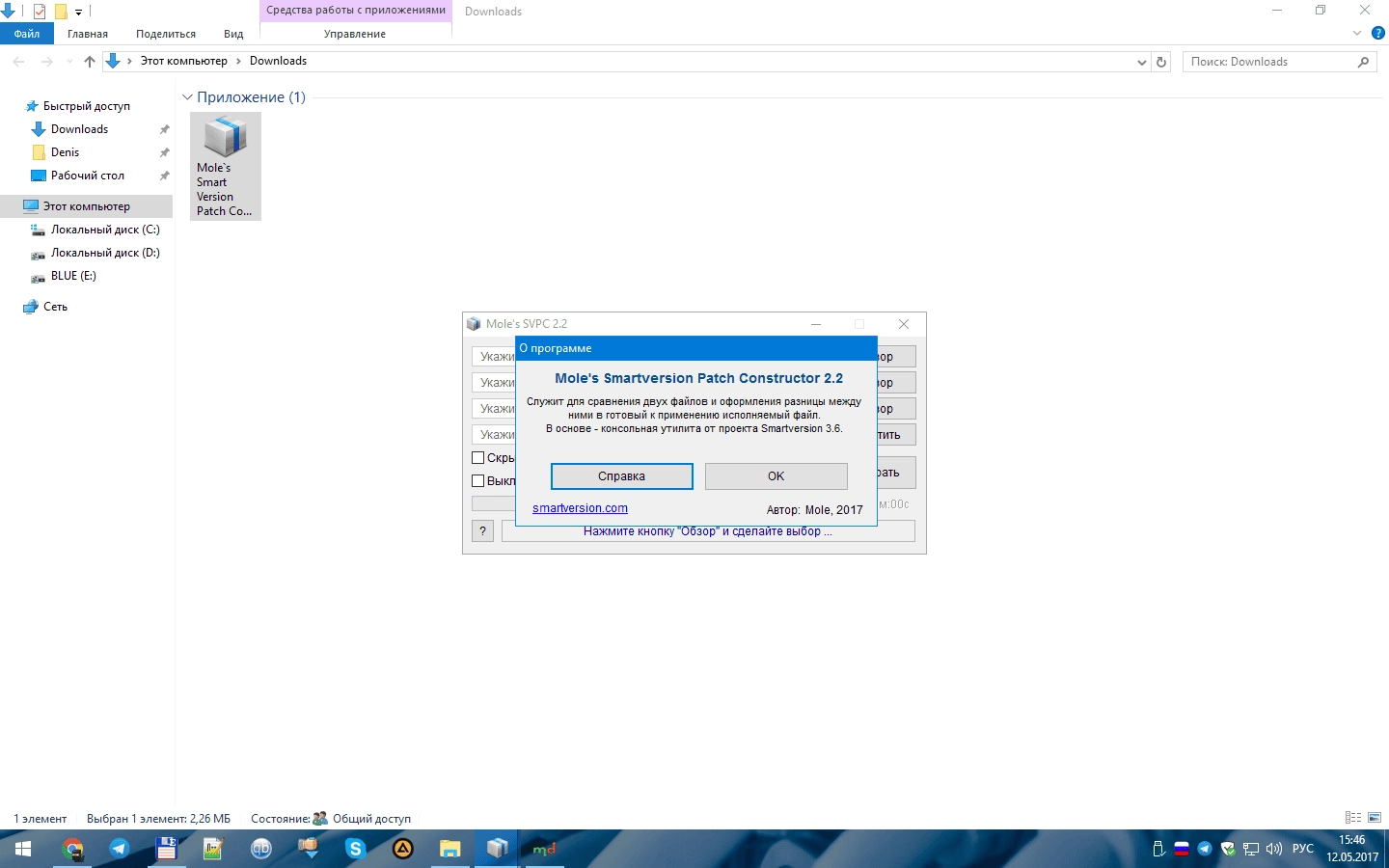Open the volume control in system tray

(x=1273, y=849)
